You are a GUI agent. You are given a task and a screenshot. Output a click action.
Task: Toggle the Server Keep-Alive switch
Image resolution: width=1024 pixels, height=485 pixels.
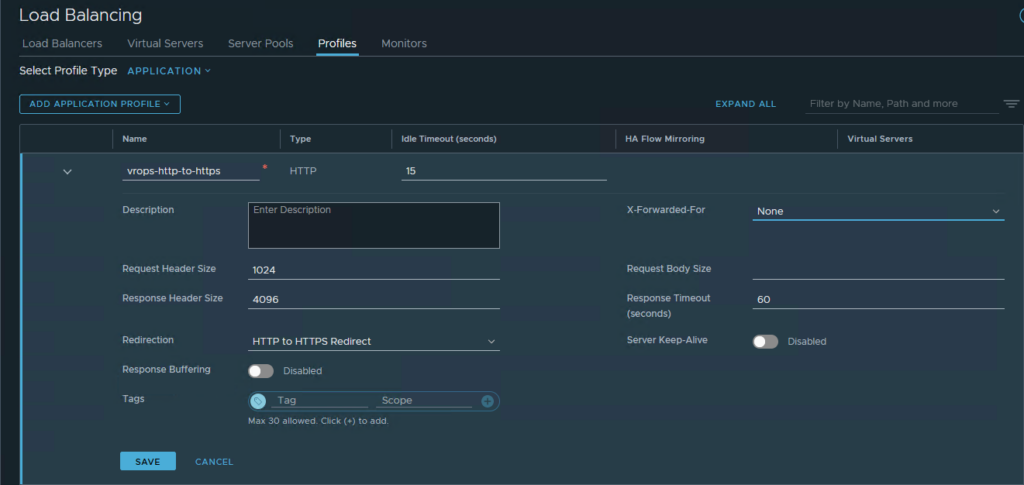(x=765, y=341)
